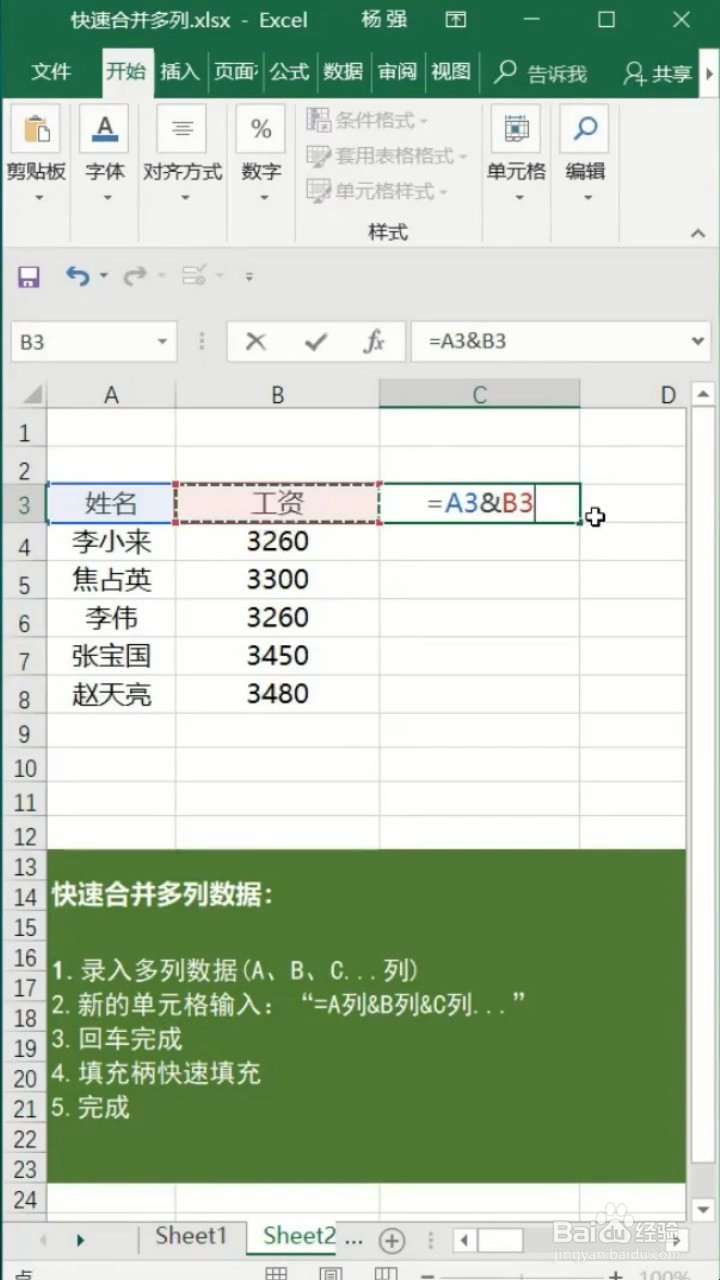Switch to Sheet1 tab

191,1236
